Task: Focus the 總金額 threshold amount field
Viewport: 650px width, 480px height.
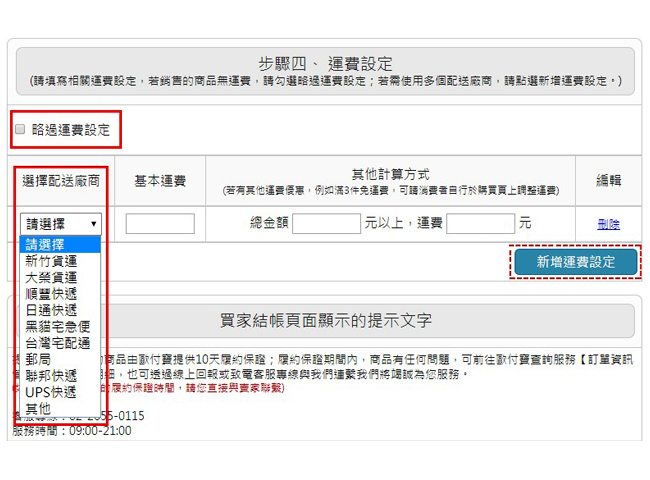Action: pos(326,224)
